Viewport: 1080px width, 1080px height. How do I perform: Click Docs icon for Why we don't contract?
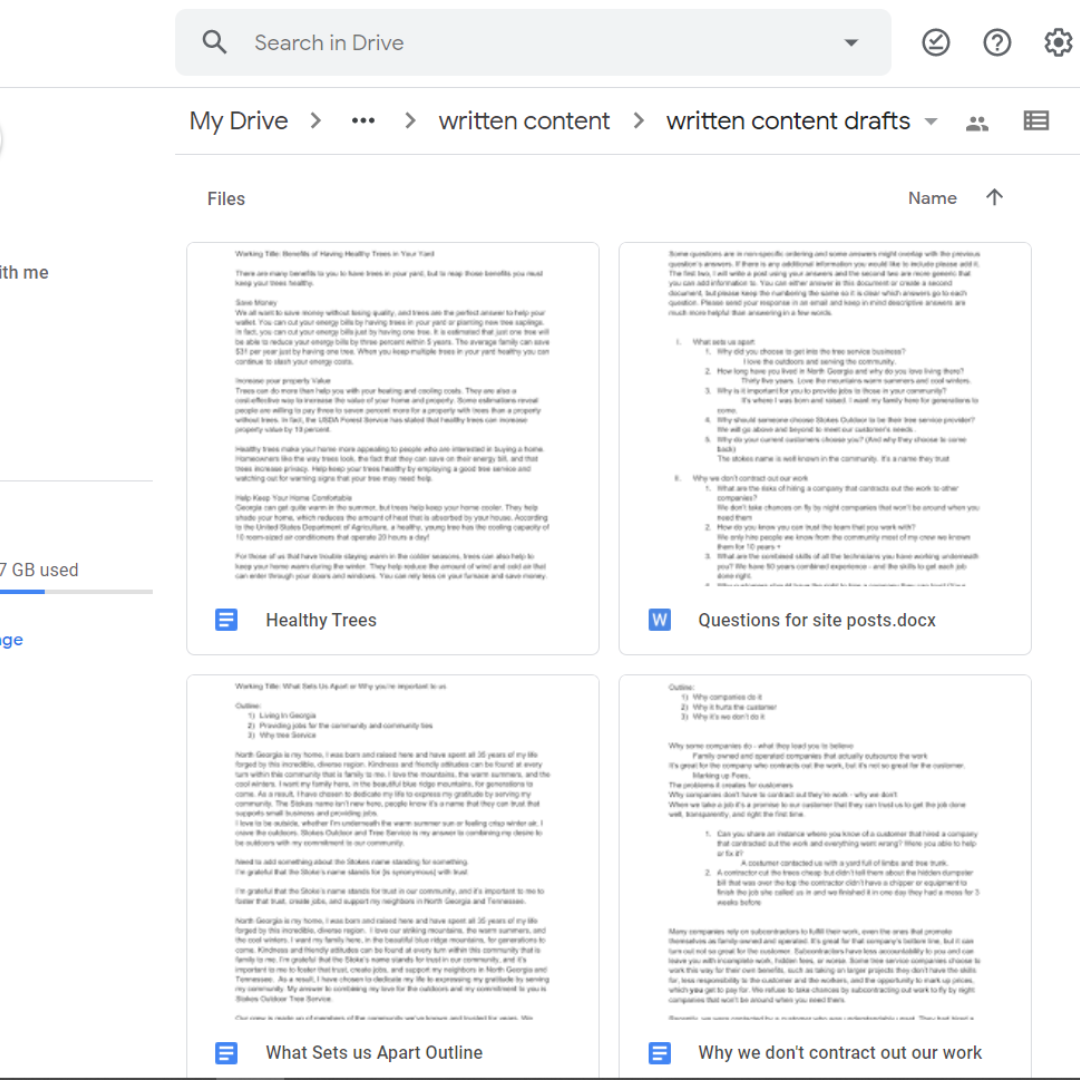[x=659, y=1052]
